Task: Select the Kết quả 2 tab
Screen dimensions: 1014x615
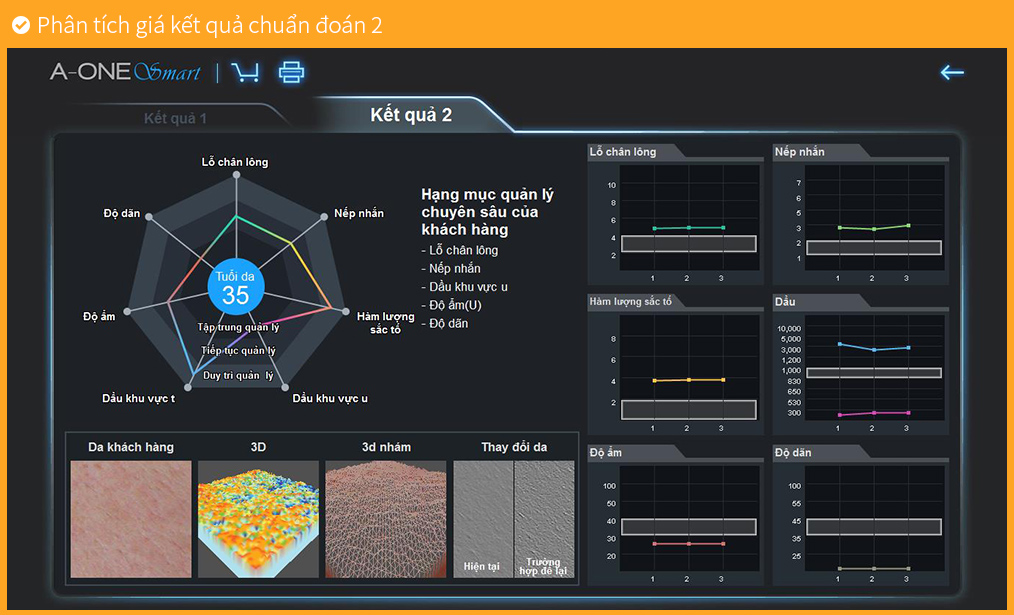Action: 411,115
